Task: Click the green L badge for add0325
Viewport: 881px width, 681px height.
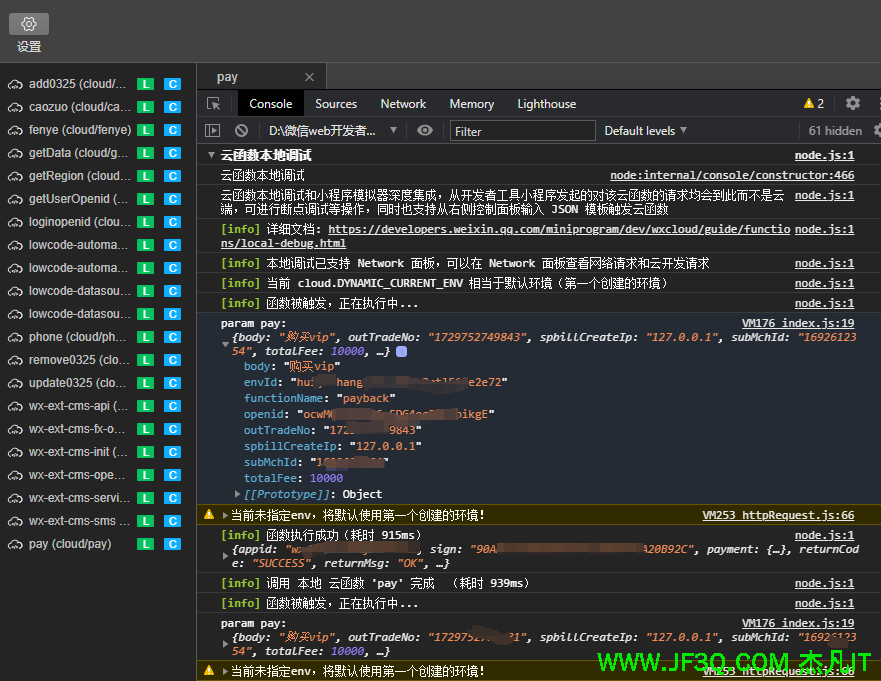Action: 145,84
